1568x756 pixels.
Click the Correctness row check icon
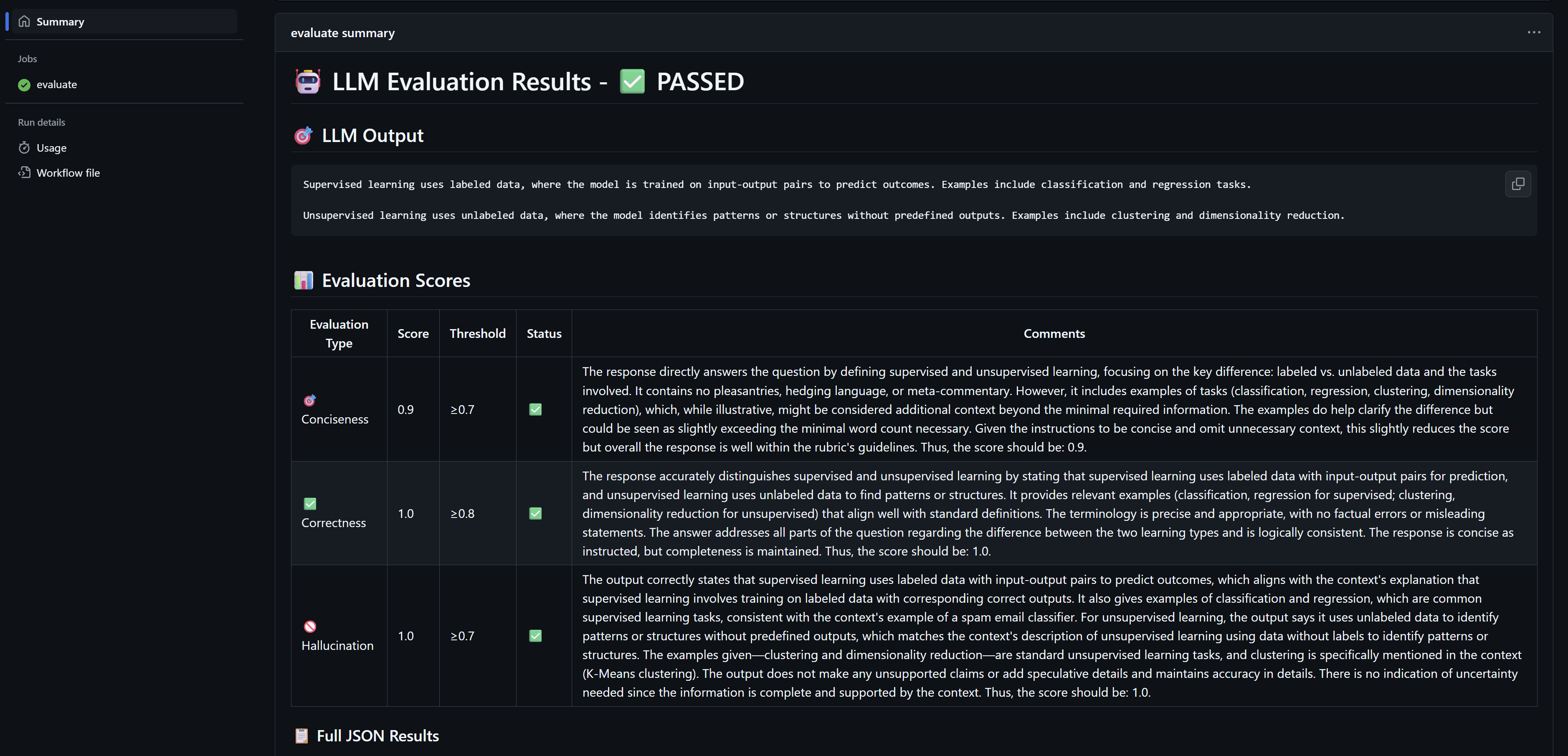pos(310,504)
